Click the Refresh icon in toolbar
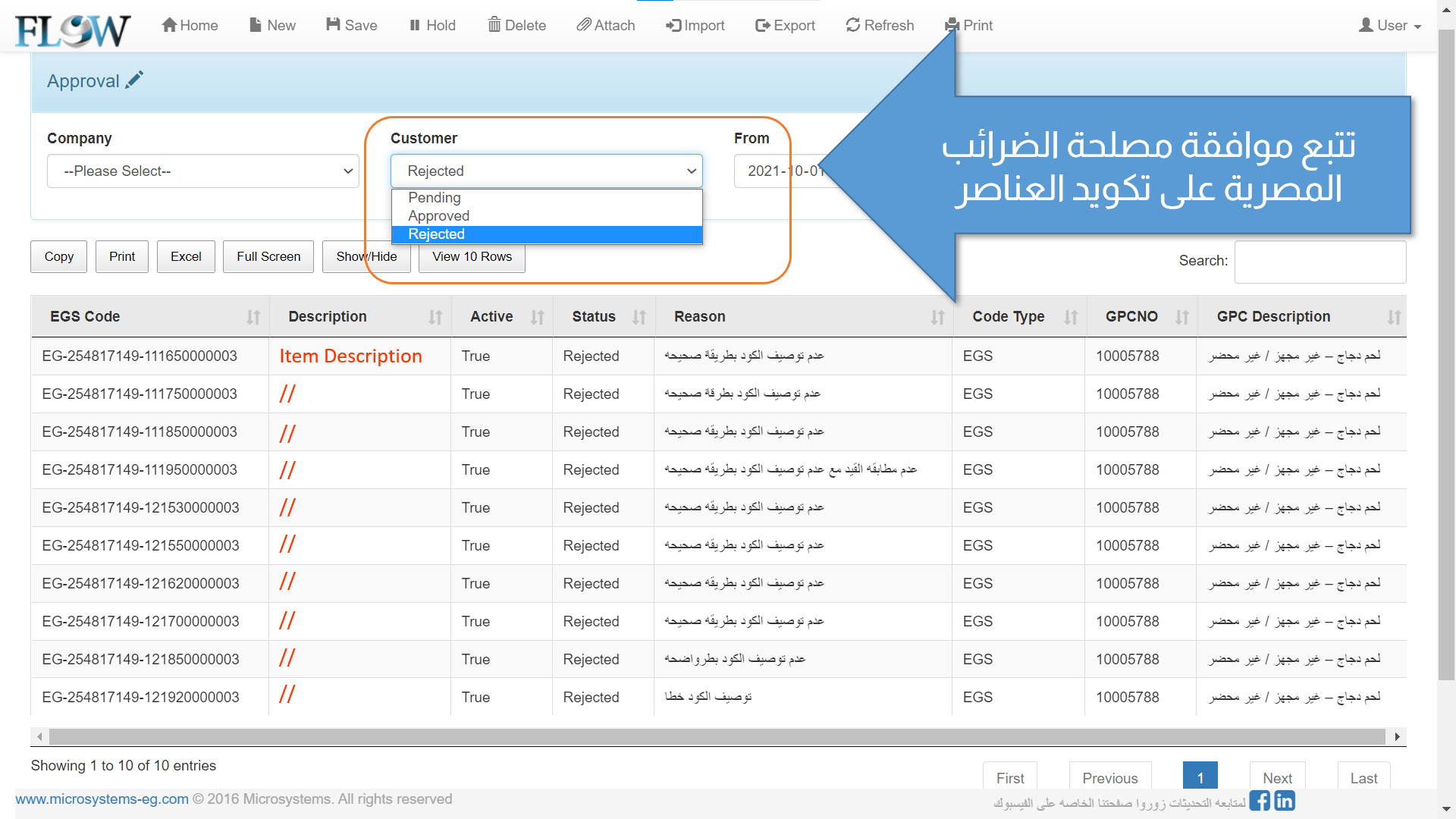1456x819 pixels. (x=853, y=25)
